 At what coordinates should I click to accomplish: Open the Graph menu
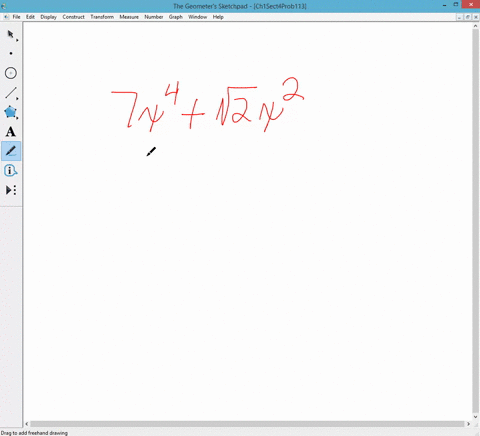(x=176, y=17)
